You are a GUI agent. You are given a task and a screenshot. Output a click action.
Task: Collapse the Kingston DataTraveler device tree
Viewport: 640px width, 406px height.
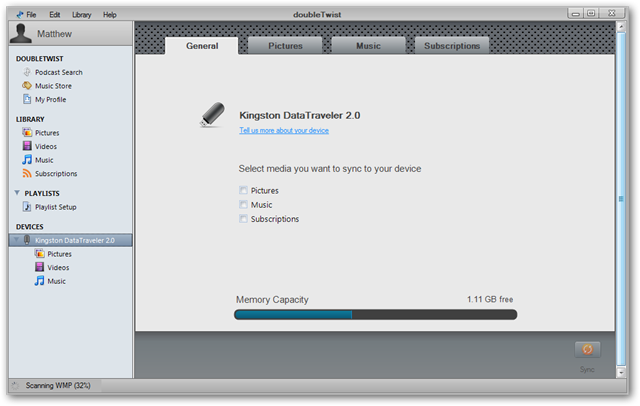click(17, 240)
